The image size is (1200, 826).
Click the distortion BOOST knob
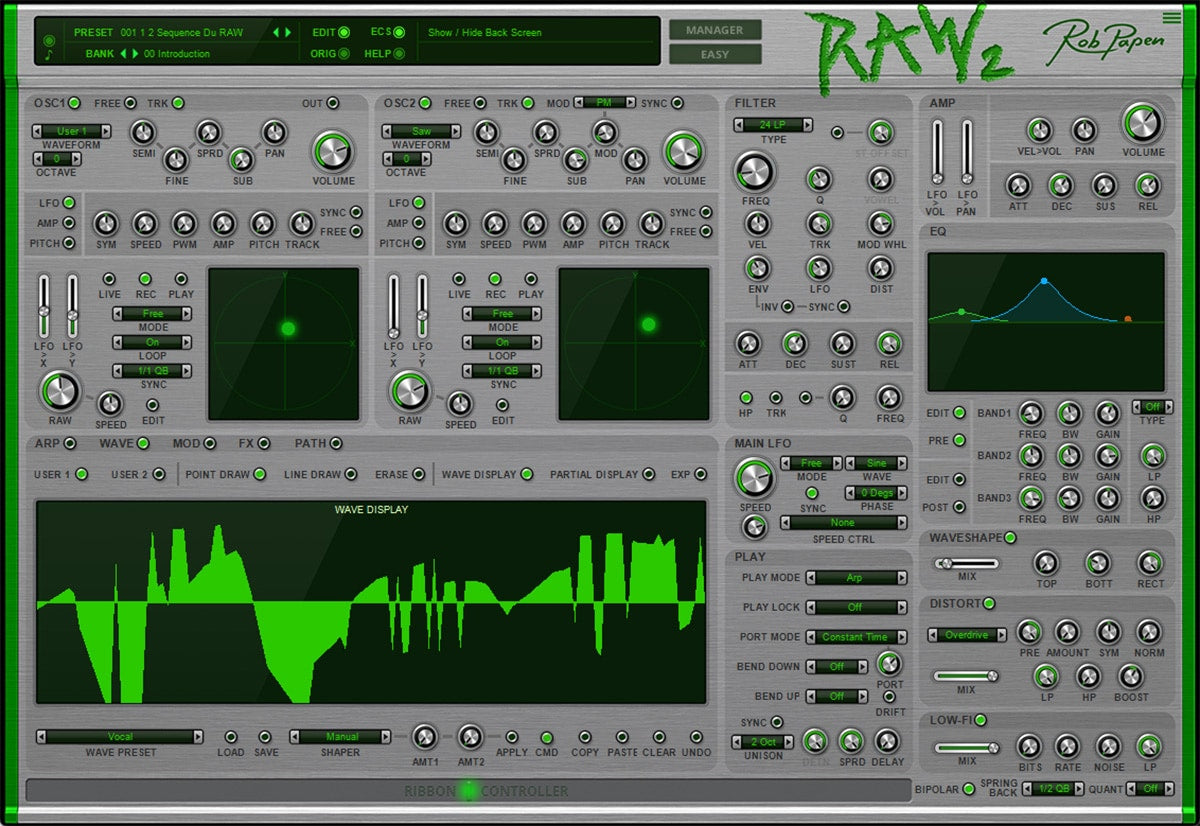[x=1130, y=676]
